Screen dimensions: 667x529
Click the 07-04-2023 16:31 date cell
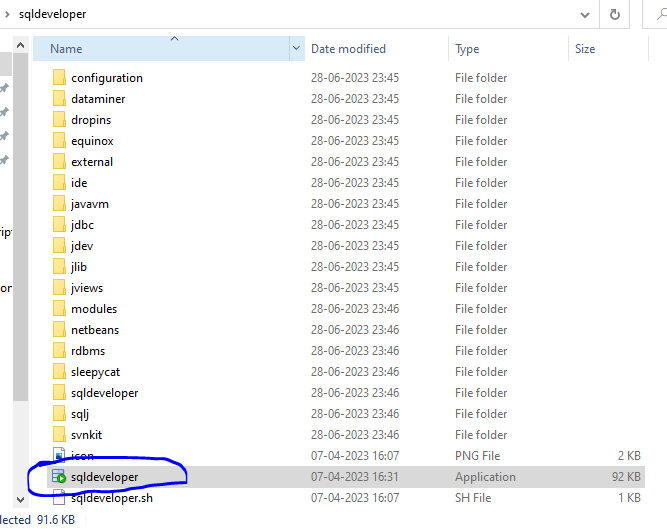pyautogui.click(x=354, y=477)
